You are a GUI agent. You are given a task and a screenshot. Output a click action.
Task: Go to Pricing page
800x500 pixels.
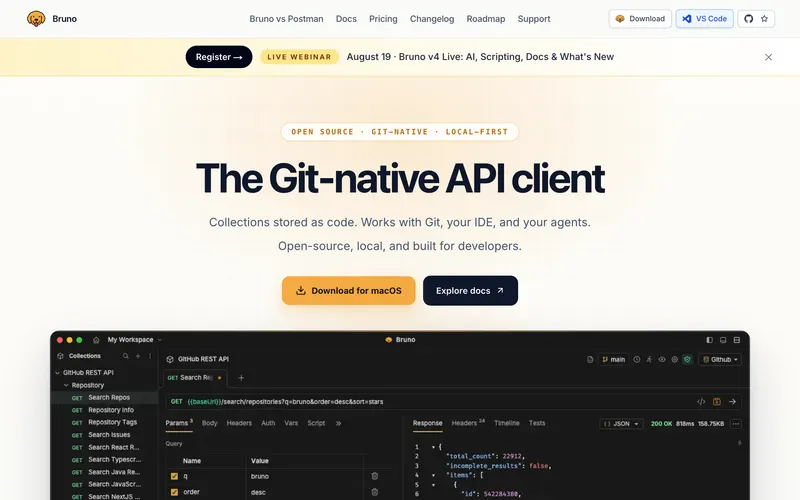[383, 19]
